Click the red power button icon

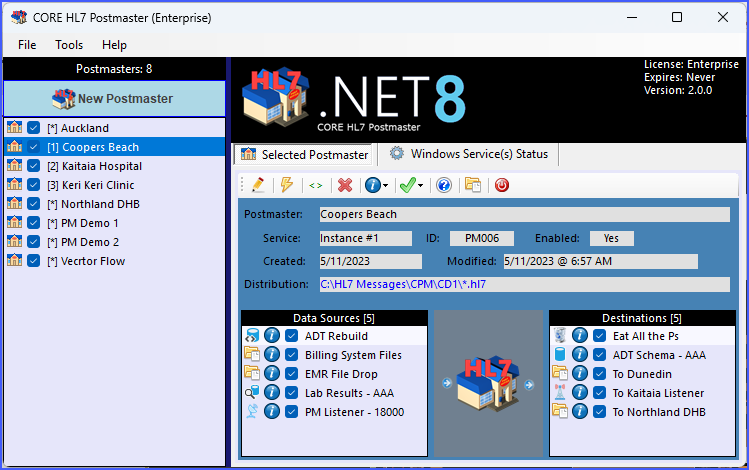point(502,185)
